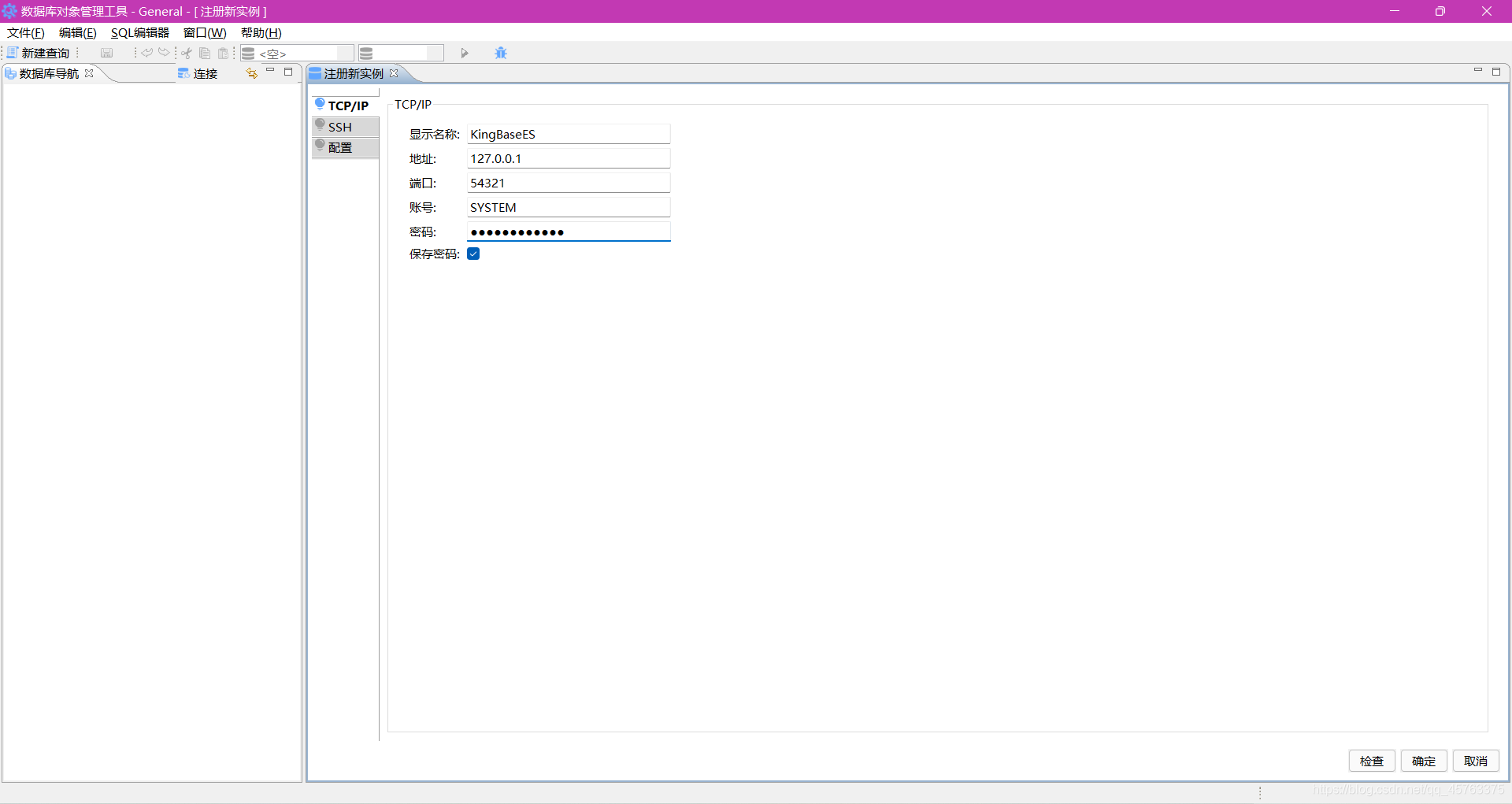Open the 文件(F) menu
The image size is (1512, 804).
pyautogui.click(x=26, y=32)
